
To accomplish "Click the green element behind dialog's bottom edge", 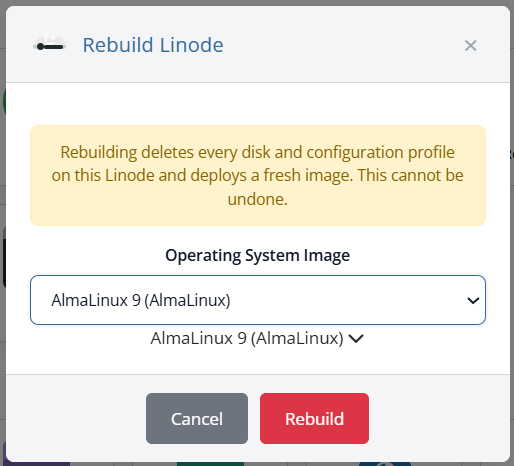I will coord(210,464).
